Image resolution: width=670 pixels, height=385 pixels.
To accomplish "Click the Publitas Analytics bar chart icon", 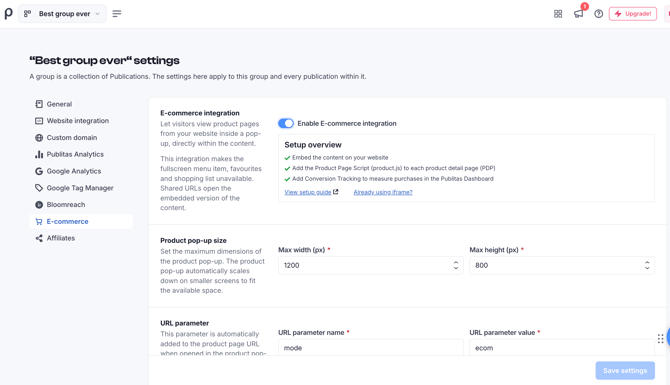I will [x=39, y=154].
